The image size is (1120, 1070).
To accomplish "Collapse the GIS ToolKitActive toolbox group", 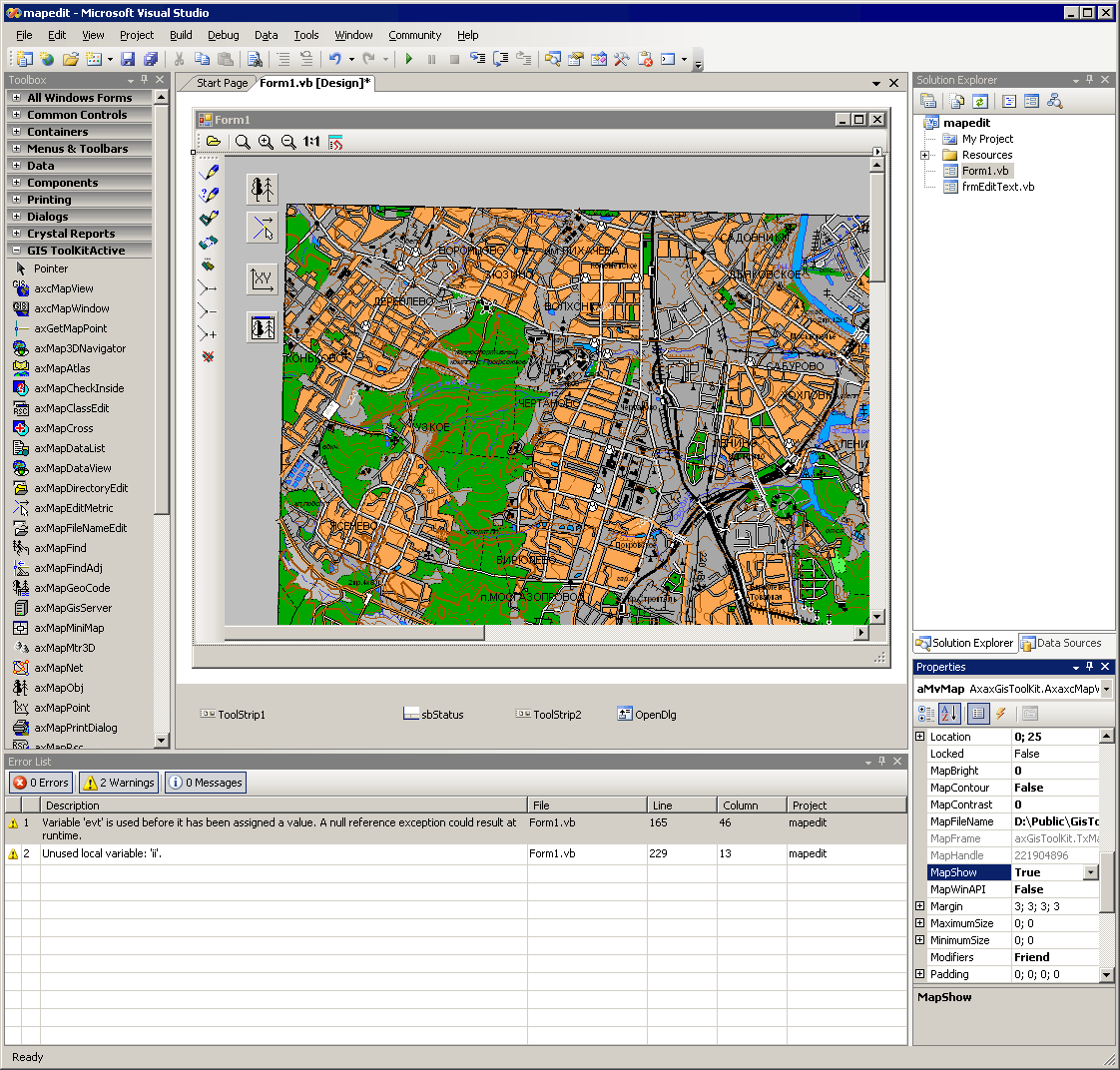I will pos(16,251).
